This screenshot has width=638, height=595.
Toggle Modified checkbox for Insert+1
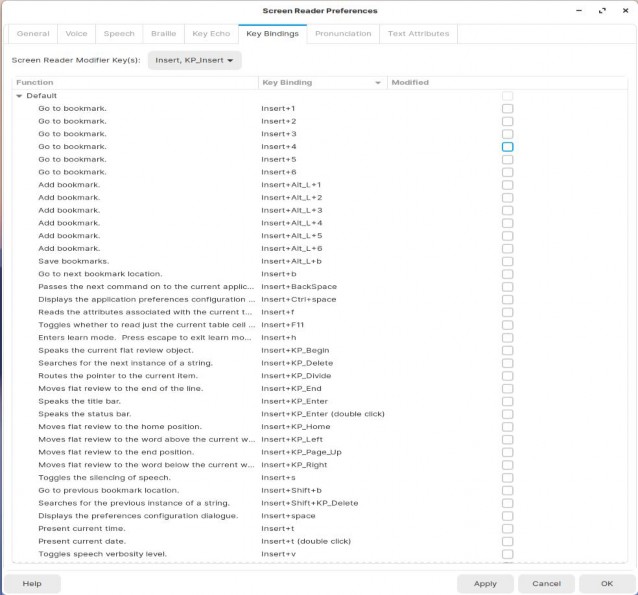(x=507, y=109)
